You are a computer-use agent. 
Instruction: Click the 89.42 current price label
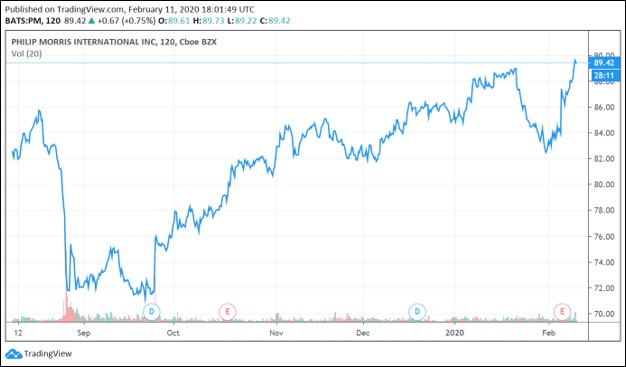[604, 63]
